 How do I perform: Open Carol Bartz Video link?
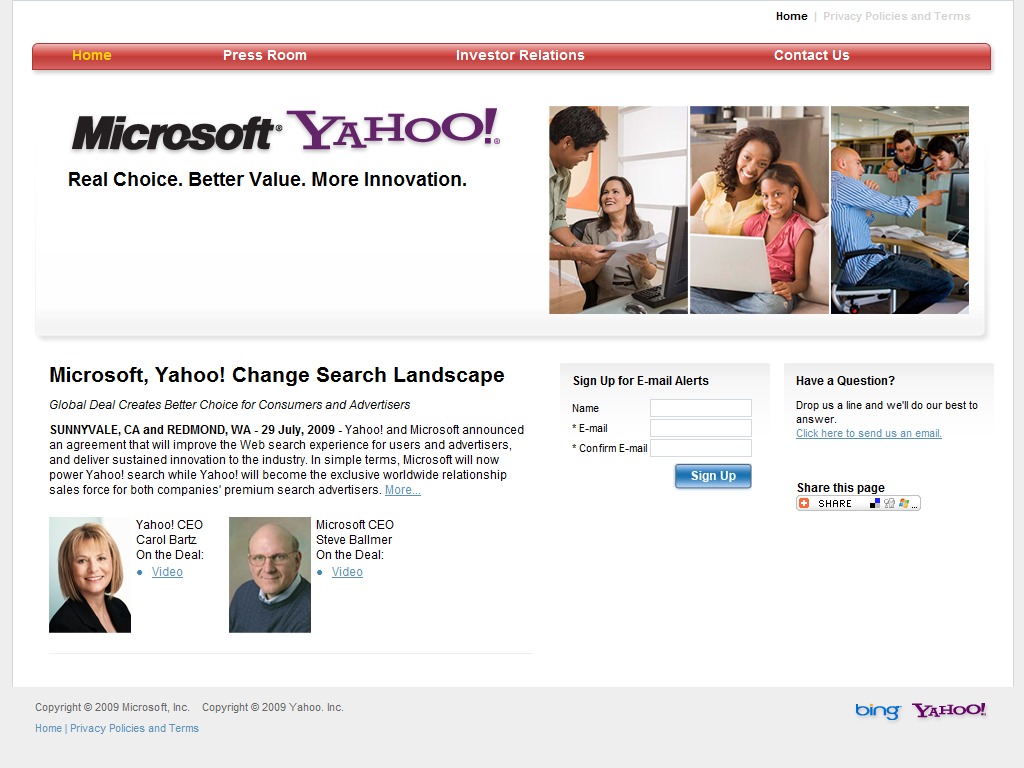[x=167, y=572]
